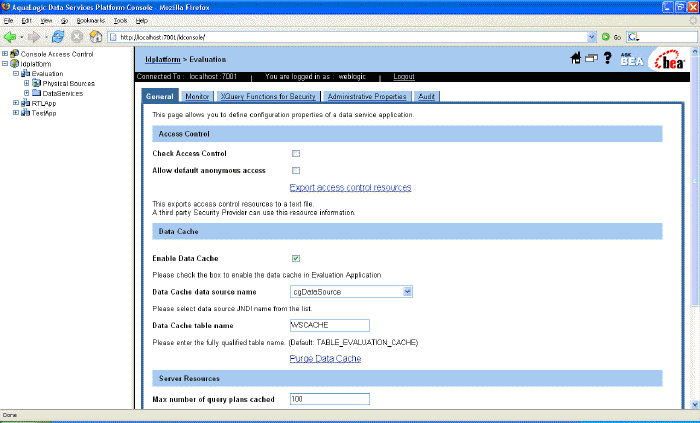
Task: Click the green Go button icon
Action: (606, 37)
